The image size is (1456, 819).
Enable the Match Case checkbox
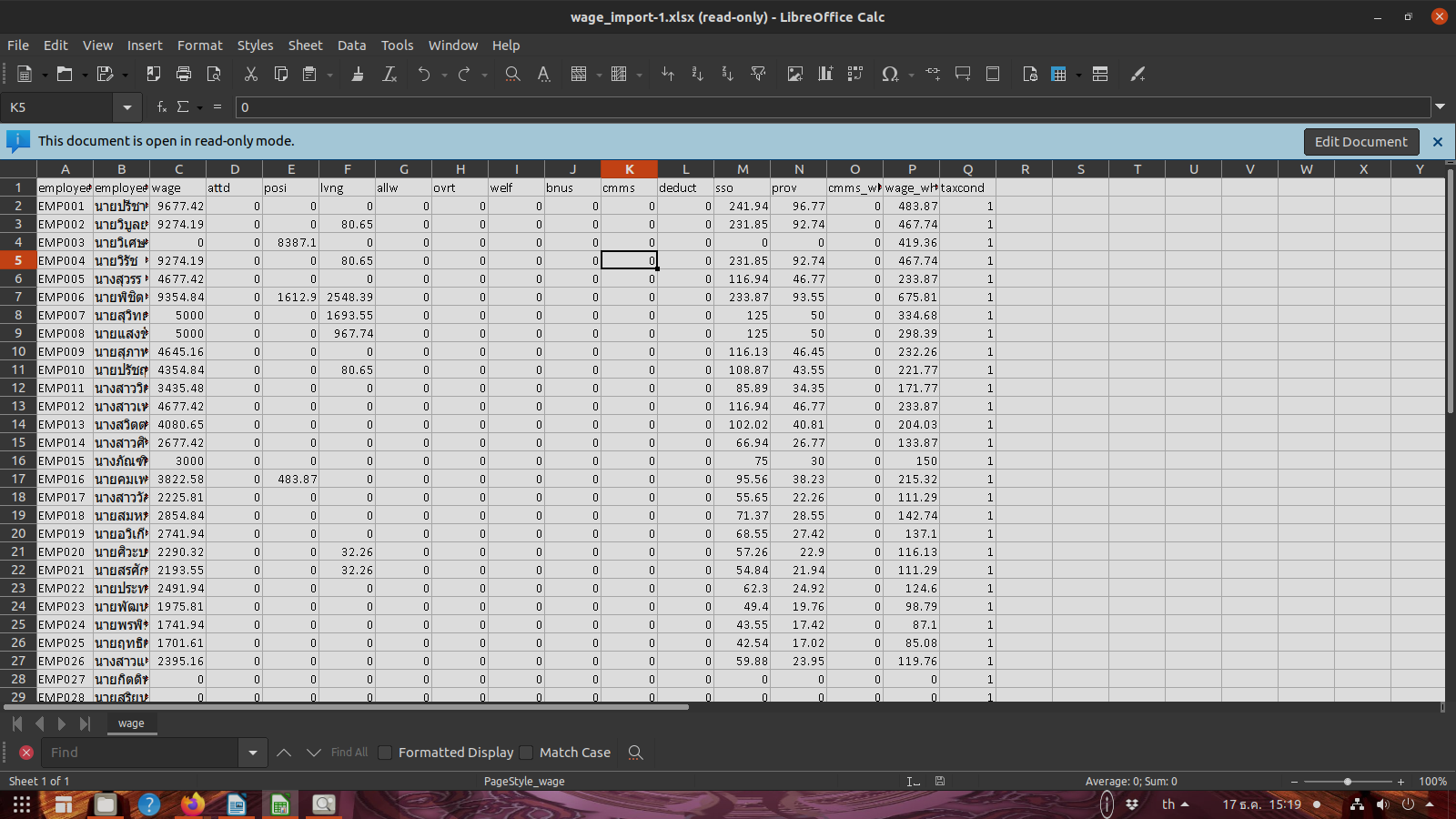(526, 753)
